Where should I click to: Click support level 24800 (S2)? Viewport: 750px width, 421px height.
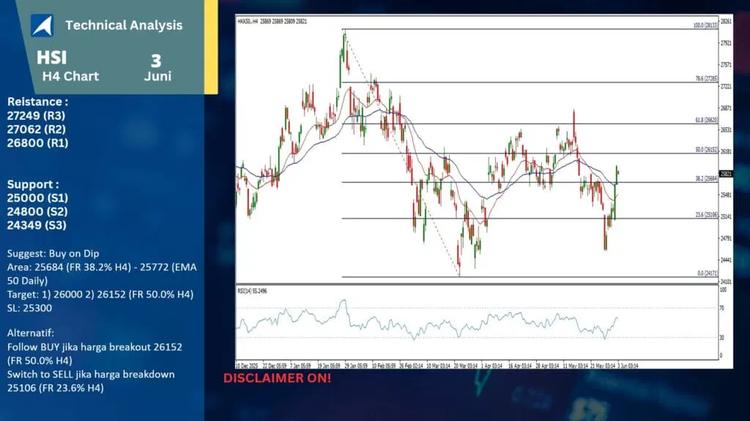click(37, 211)
